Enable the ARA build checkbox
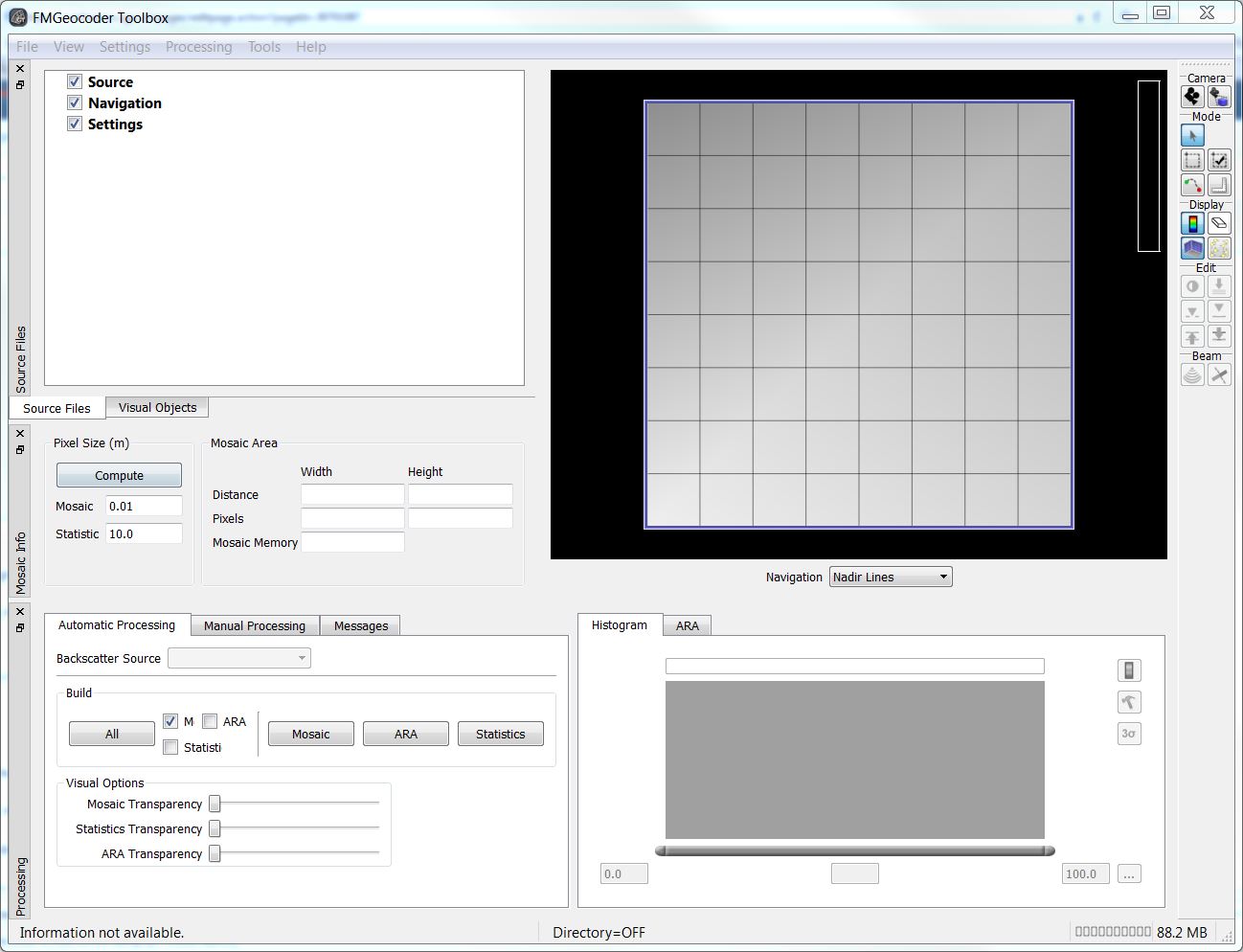The image size is (1243, 952). coord(210,721)
